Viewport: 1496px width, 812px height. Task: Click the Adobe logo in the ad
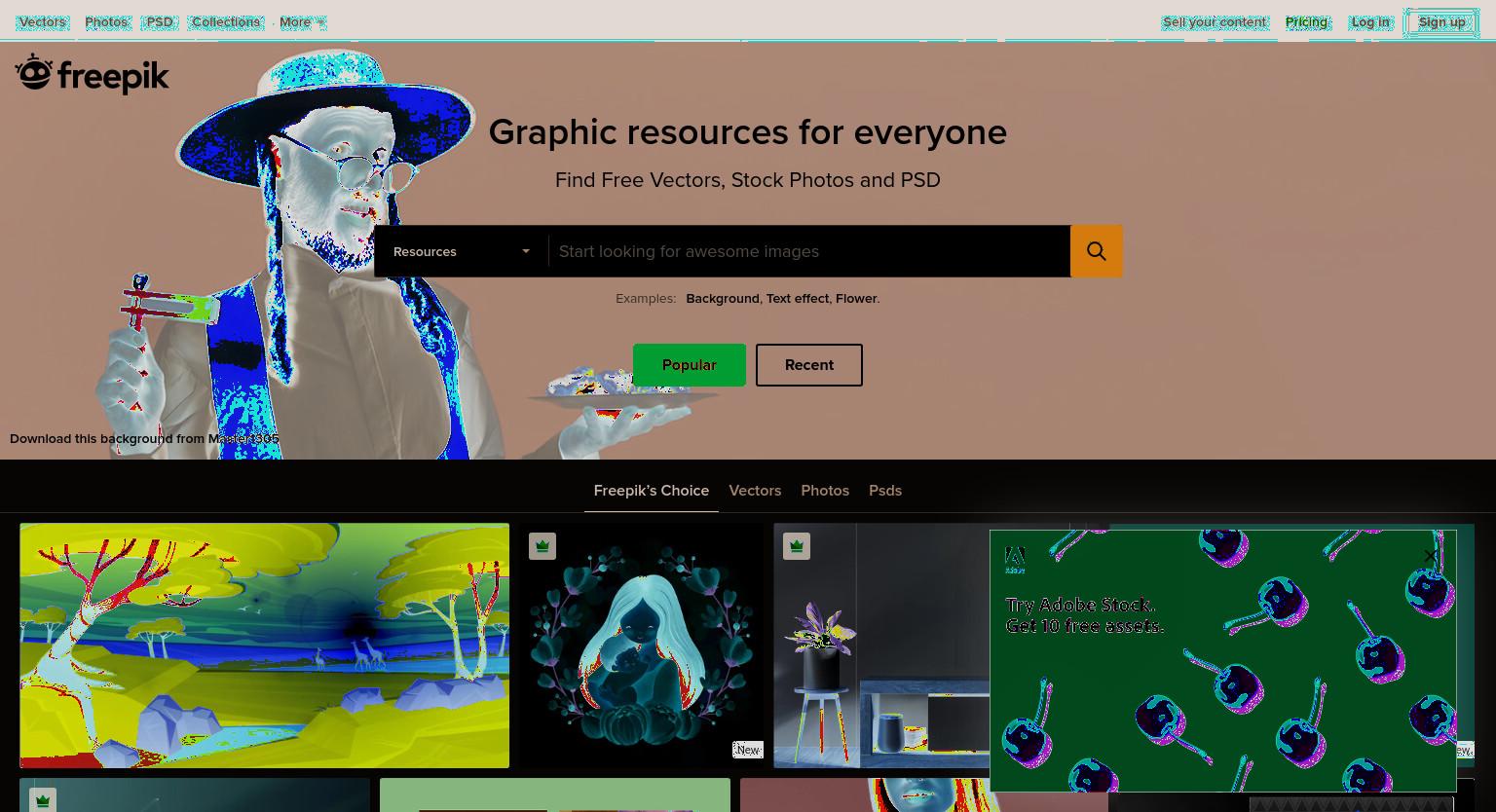pos(1015,559)
